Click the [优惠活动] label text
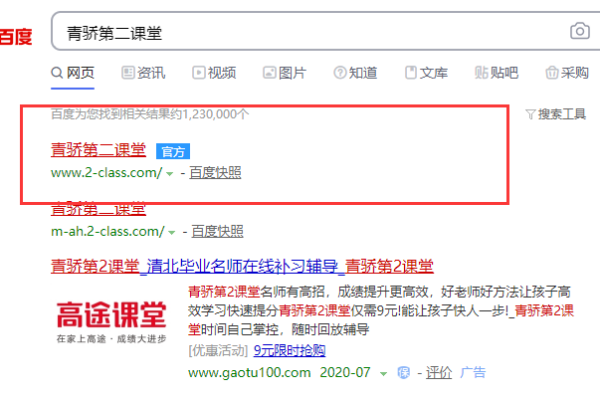The width and height of the screenshot is (600, 398). pos(218,350)
